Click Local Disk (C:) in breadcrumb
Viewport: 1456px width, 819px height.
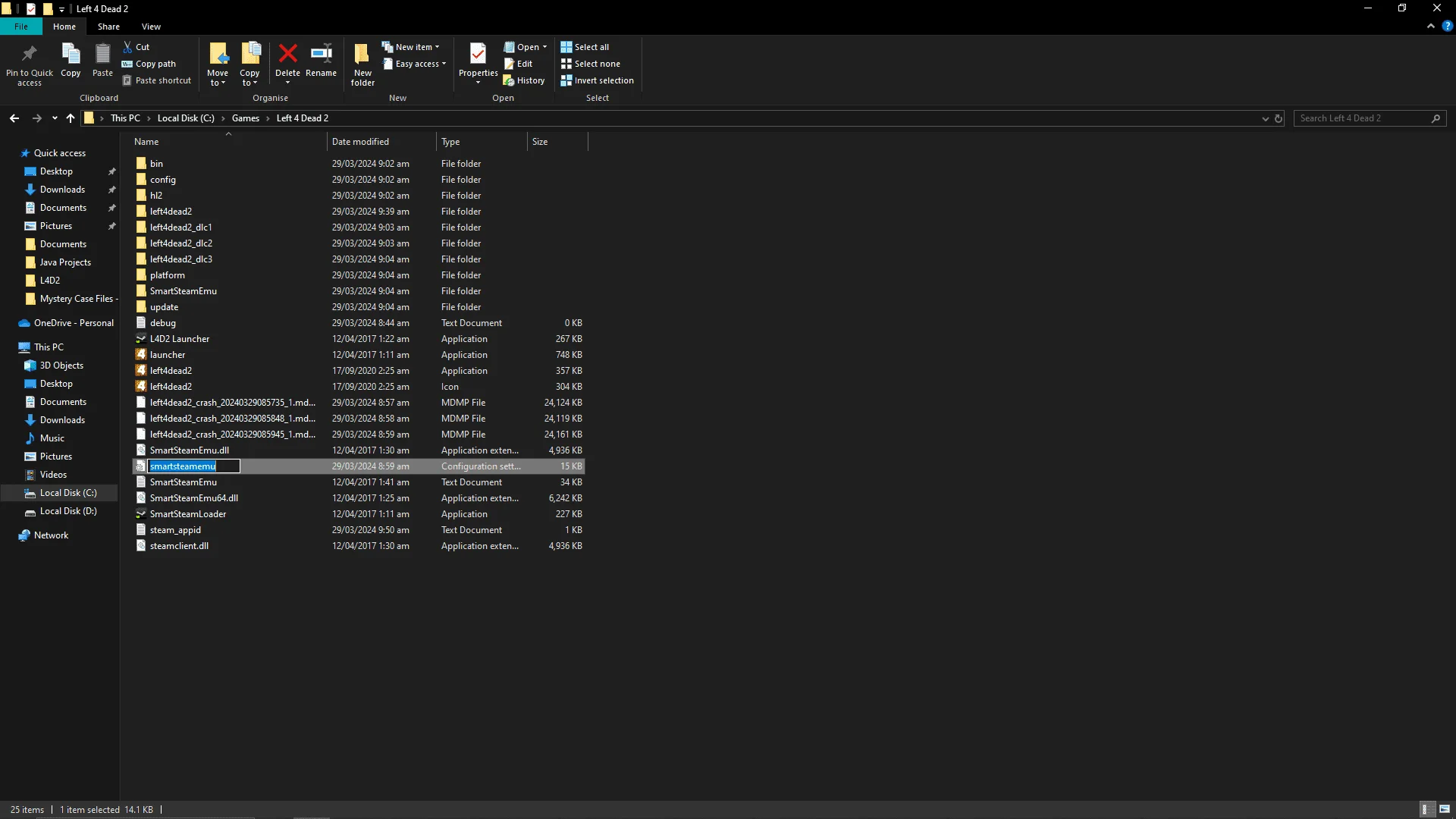point(186,118)
